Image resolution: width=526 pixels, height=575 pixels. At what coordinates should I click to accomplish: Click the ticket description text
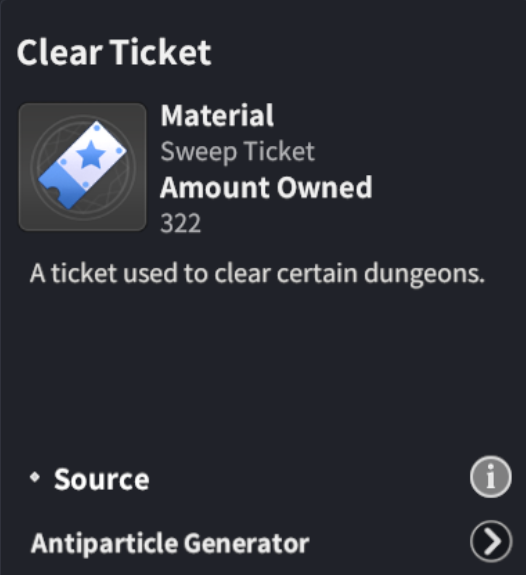pos(257,274)
